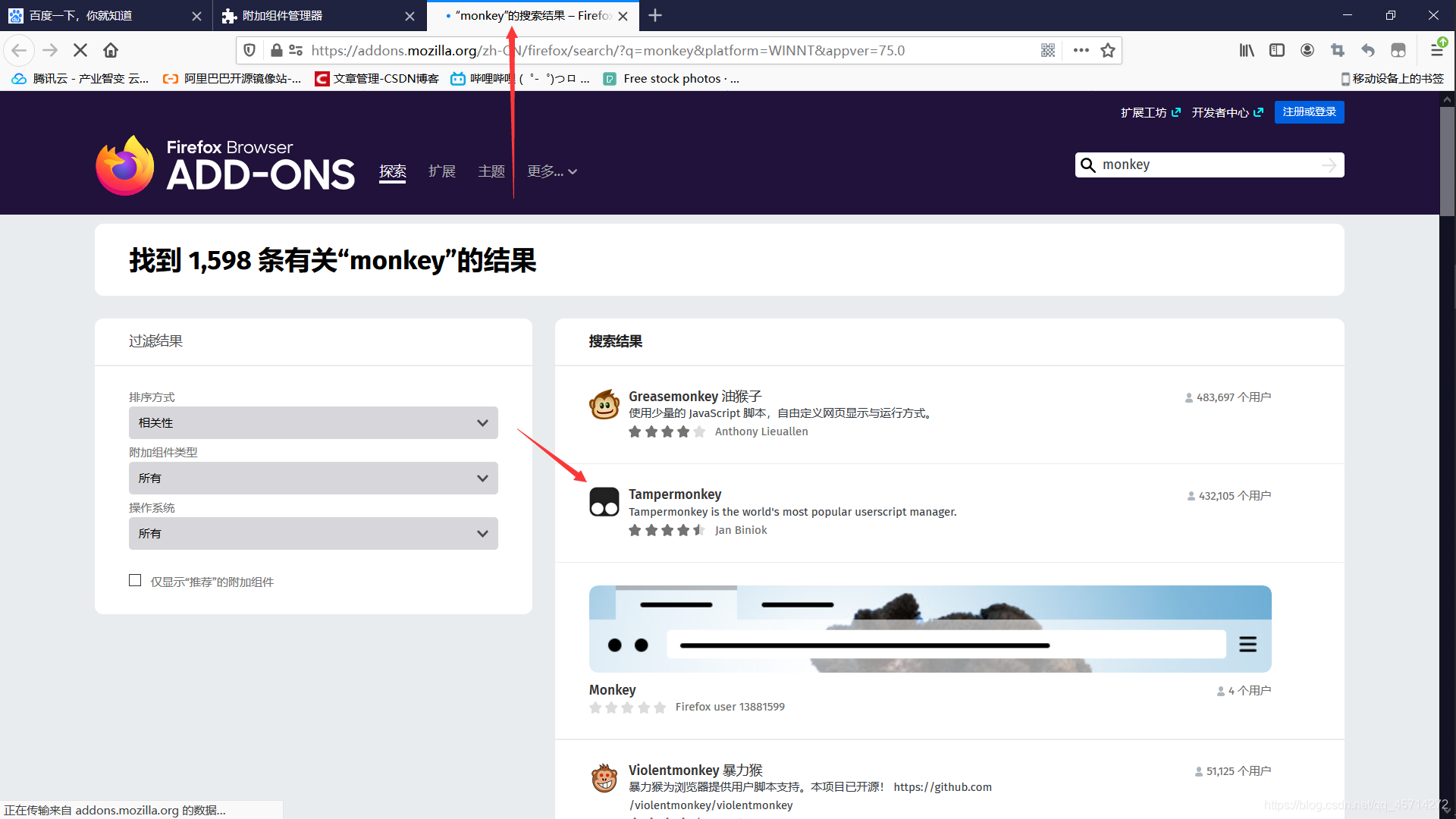Focus the browser address bar URL
1456x819 pixels.
tap(607, 51)
